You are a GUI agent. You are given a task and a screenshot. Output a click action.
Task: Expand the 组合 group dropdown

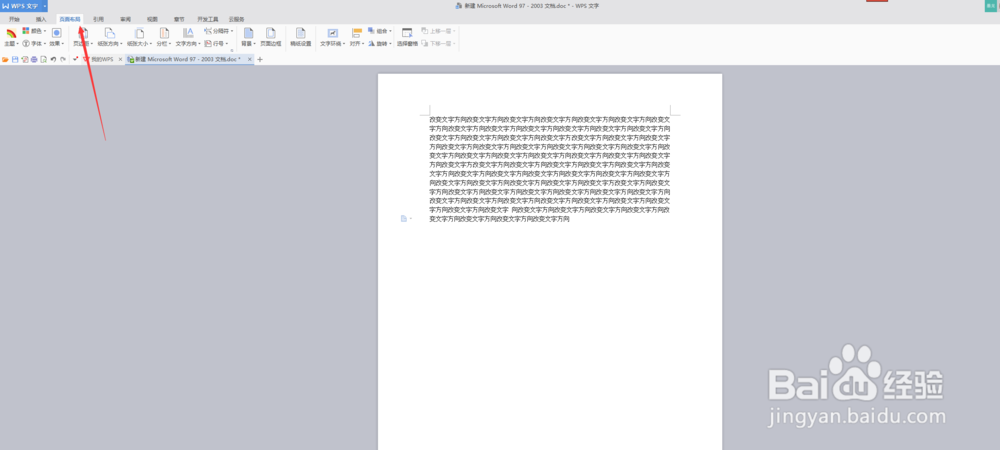(x=380, y=31)
